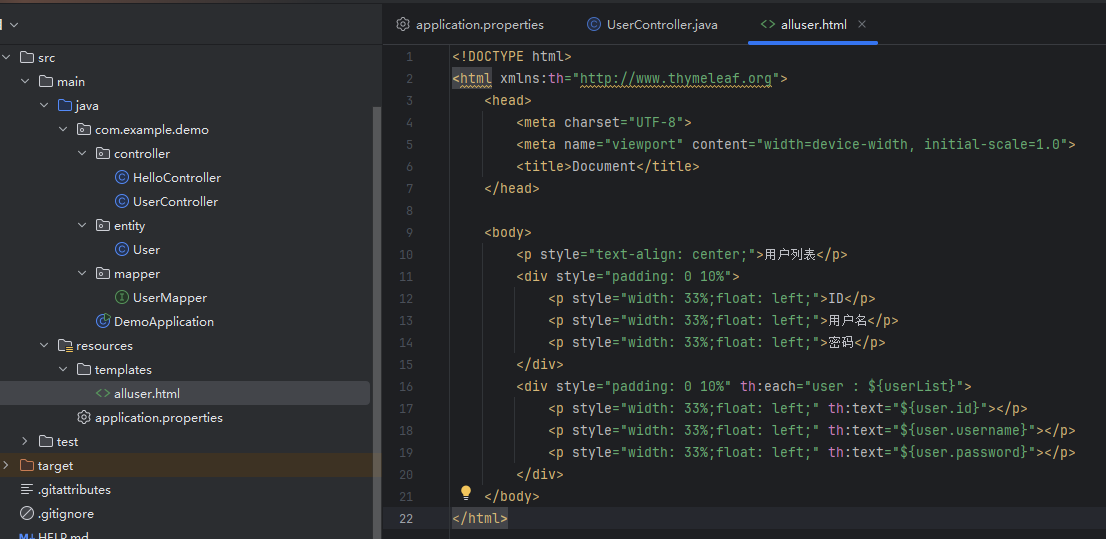Viewport: 1106px width, 539px height.
Task: Open the thymeleaf.org namespace URL link
Action: pyautogui.click(x=676, y=78)
